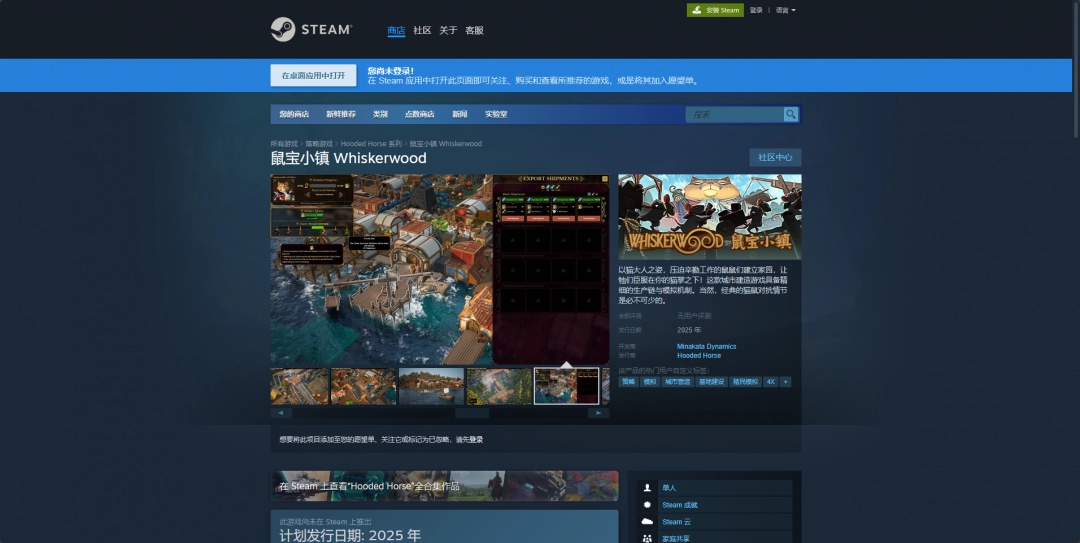Click the 安装 Steam download button

tap(715, 10)
